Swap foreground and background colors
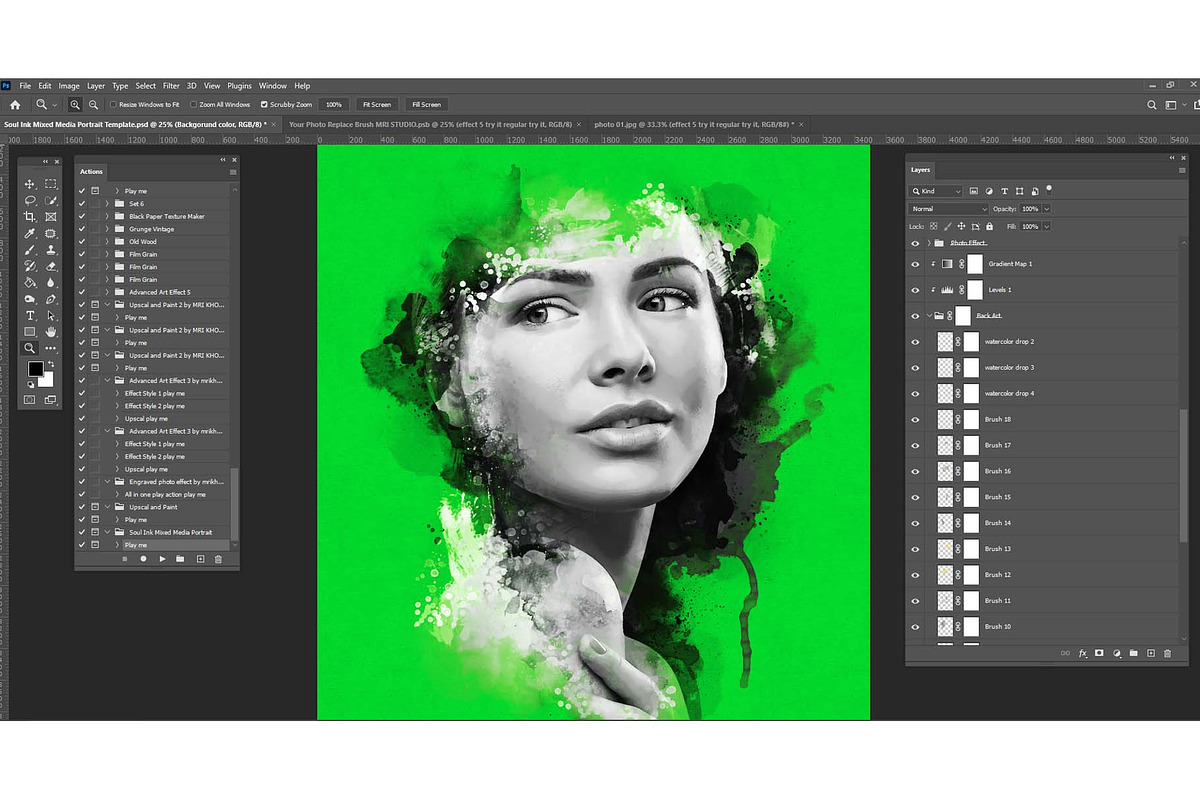1200x800 pixels. [x=53, y=363]
